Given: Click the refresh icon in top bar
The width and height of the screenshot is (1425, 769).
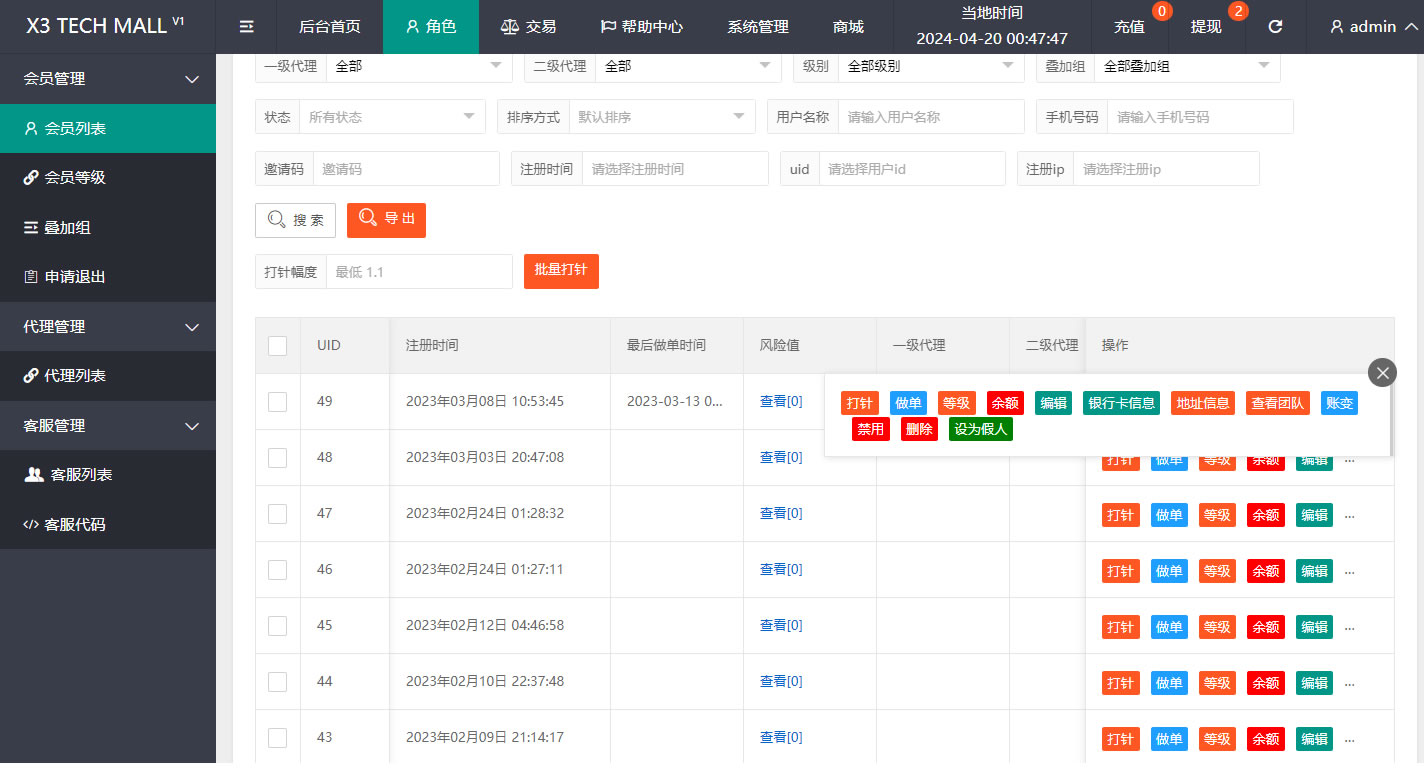Looking at the screenshot, I should pos(1275,27).
